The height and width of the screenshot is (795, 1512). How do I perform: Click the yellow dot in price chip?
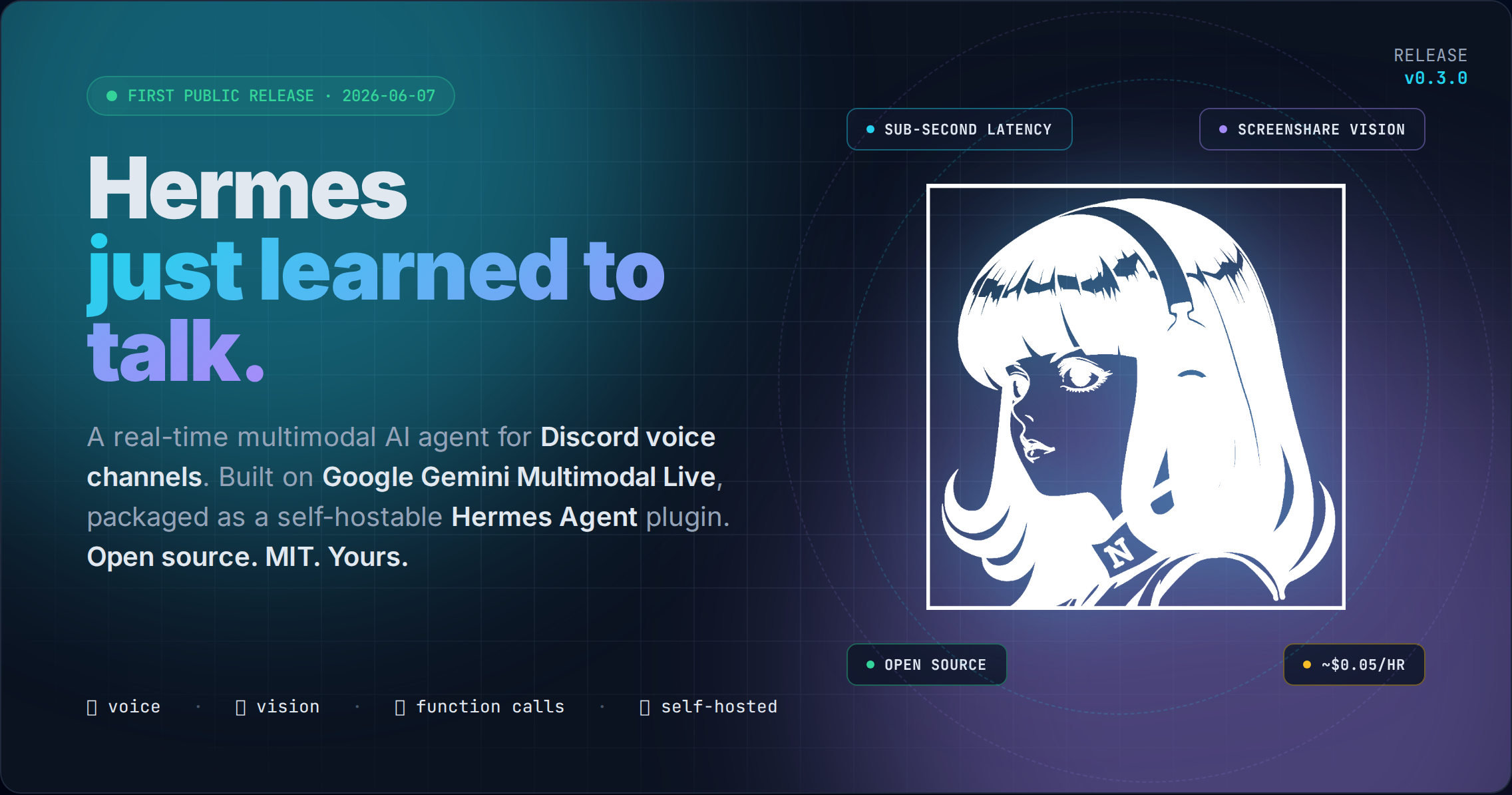pos(1307,664)
